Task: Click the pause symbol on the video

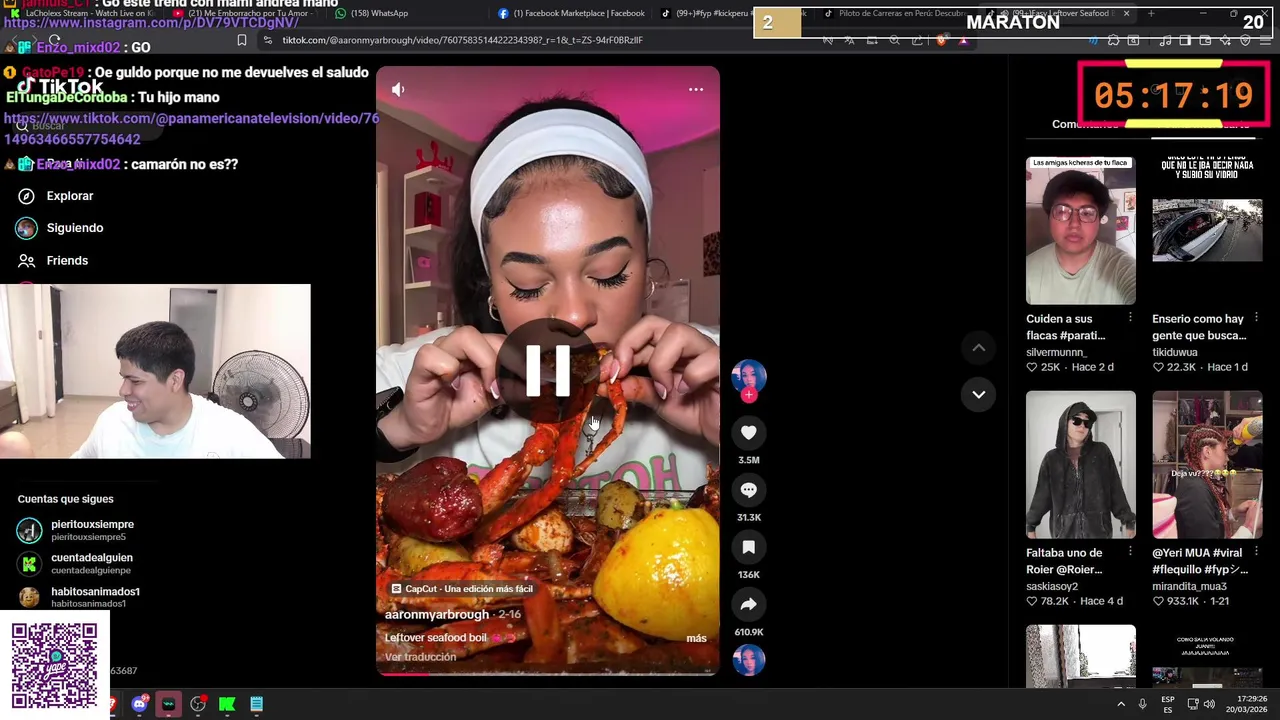Action: pyautogui.click(x=547, y=371)
